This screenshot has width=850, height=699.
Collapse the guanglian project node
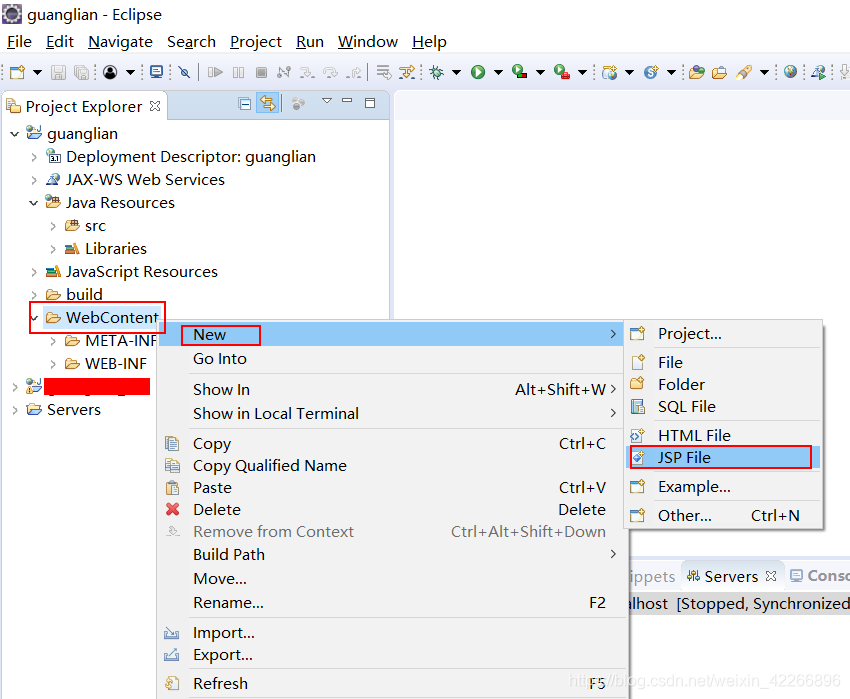pyautogui.click(x=15, y=134)
